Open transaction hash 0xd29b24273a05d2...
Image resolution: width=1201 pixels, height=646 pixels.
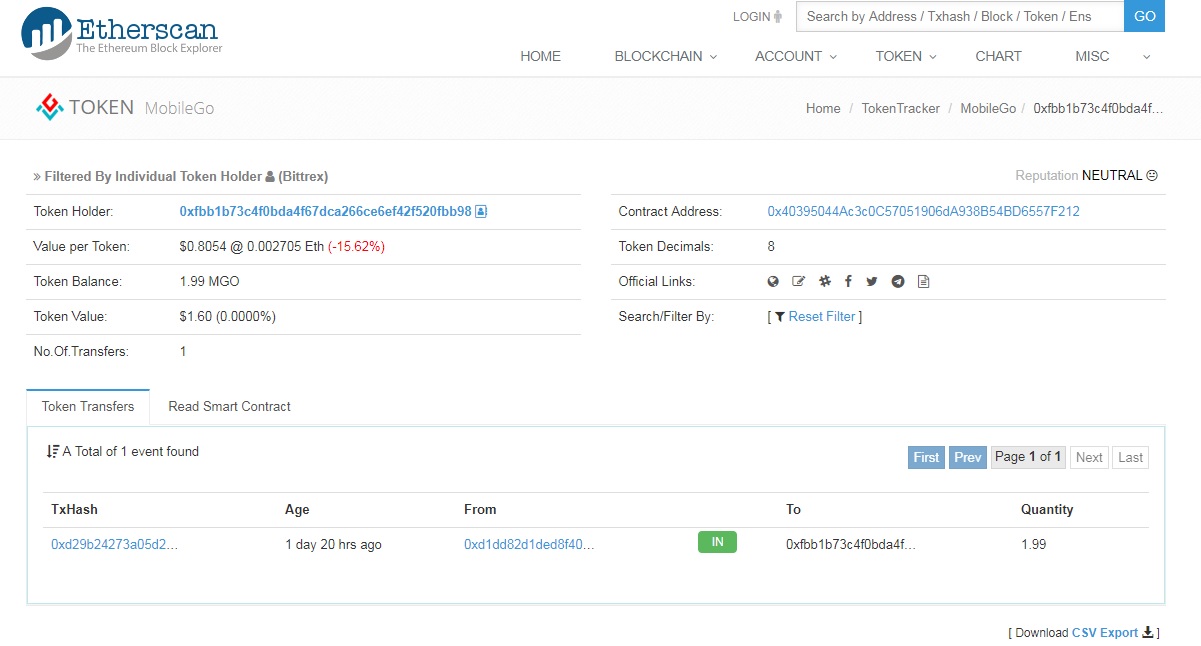point(115,545)
